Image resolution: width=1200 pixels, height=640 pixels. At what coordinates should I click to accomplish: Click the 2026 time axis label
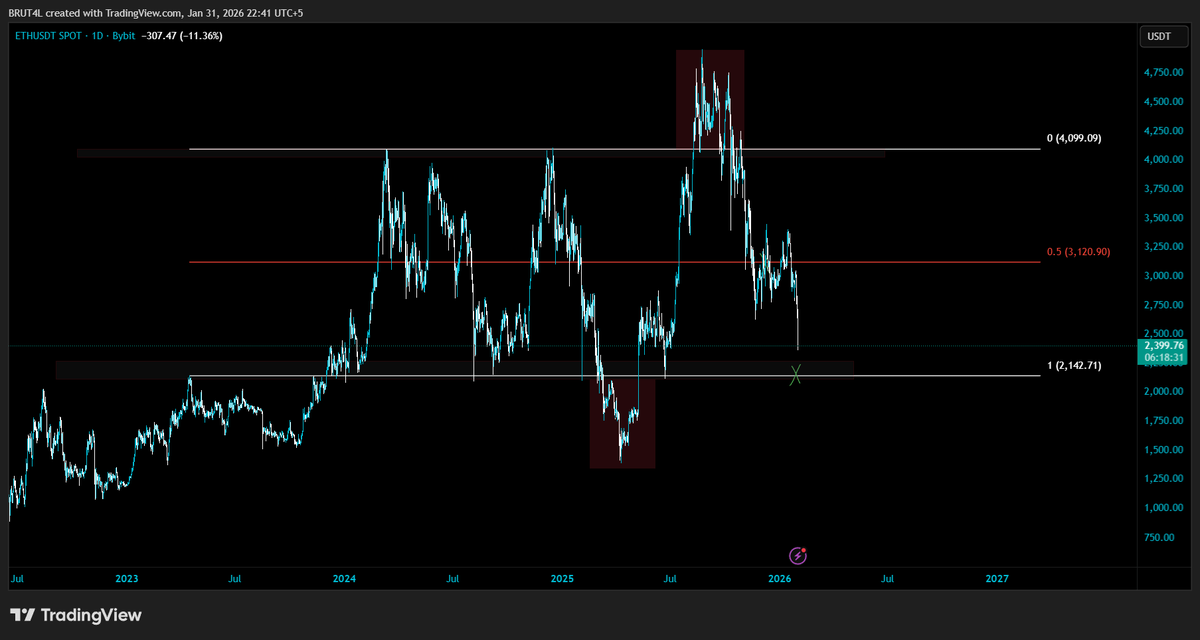coord(779,578)
